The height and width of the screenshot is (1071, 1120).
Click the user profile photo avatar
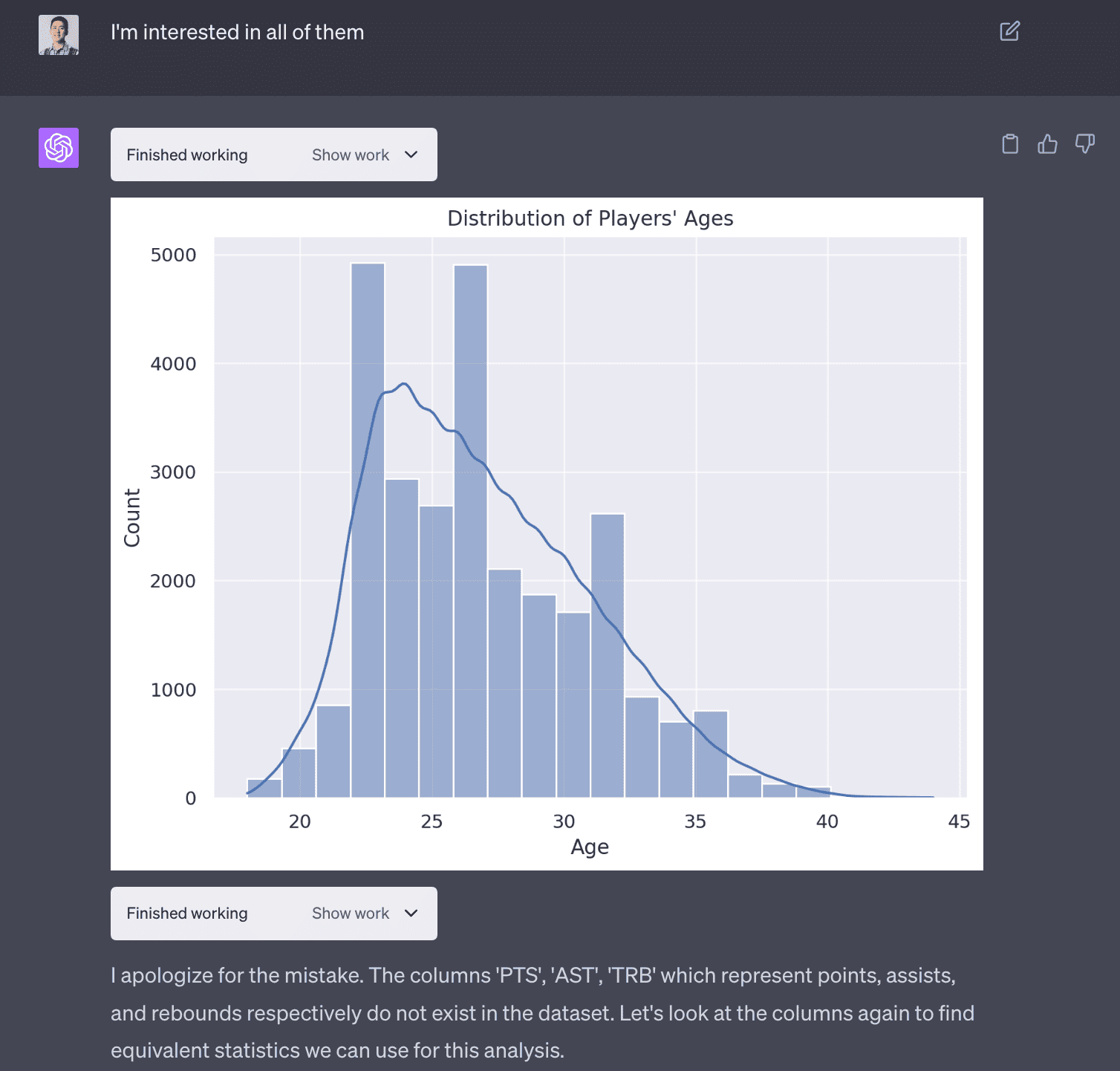tap(59, 35)
